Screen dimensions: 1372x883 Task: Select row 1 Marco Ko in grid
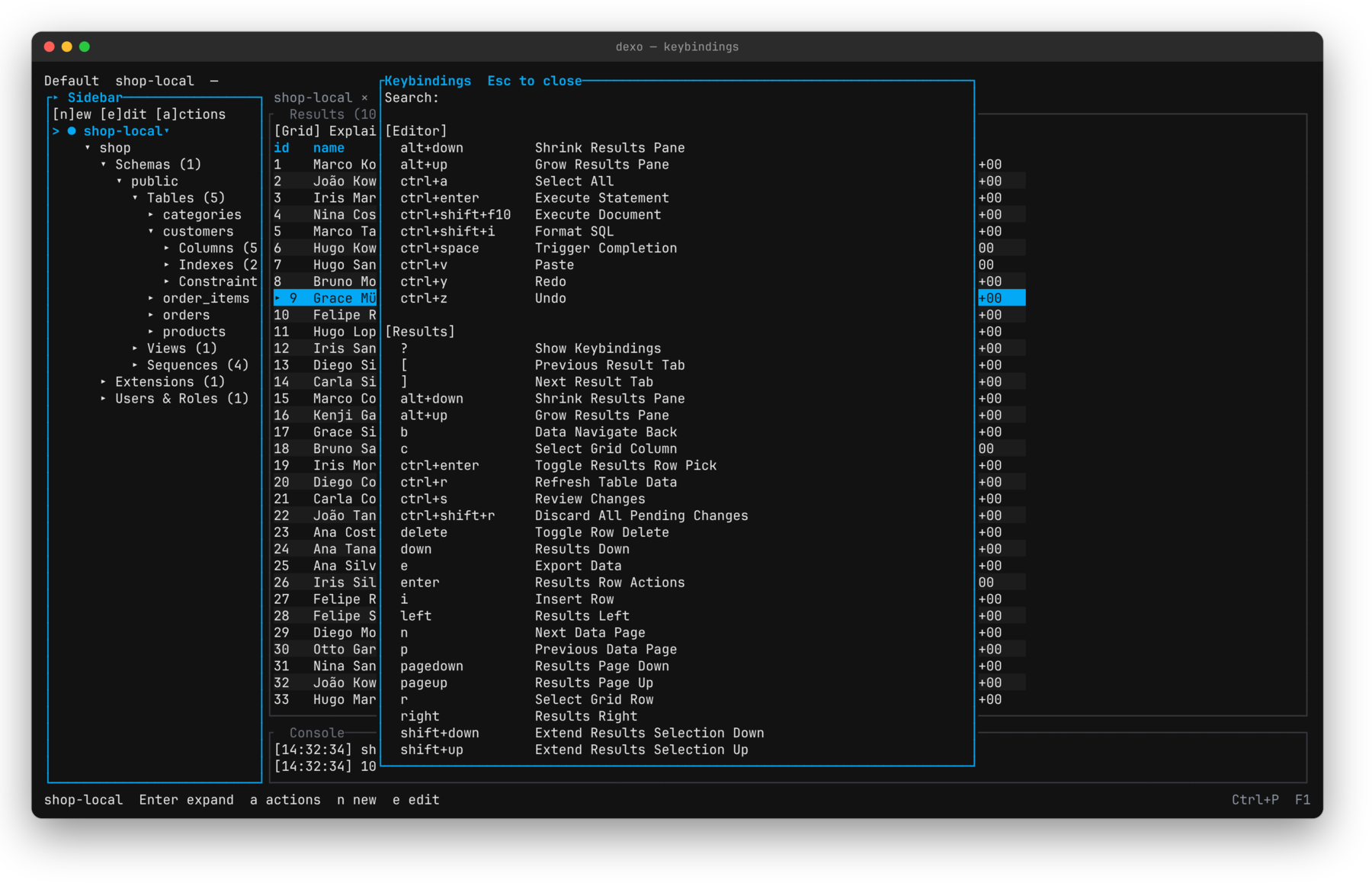pyautogui.click(x=325, y=165)
